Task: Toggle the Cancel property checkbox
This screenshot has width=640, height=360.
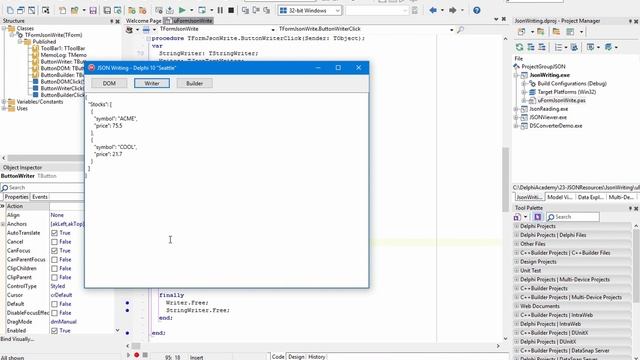Action: (x=54, y=242)
